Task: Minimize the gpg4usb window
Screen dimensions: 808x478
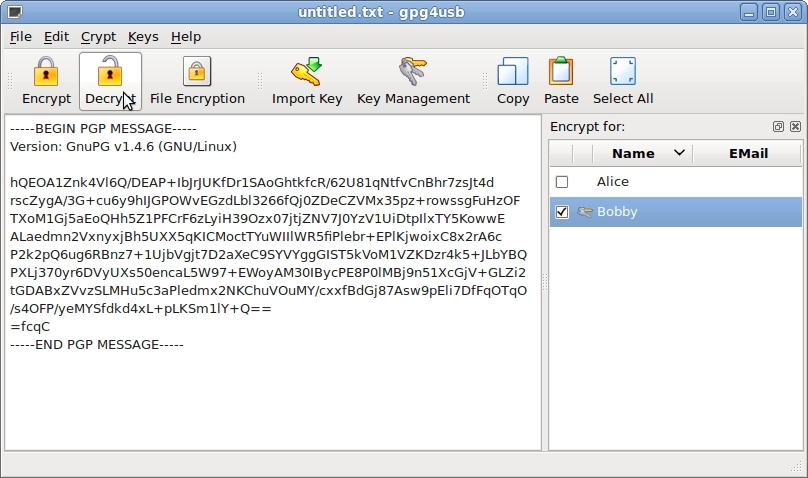Action: pos(749,11)
